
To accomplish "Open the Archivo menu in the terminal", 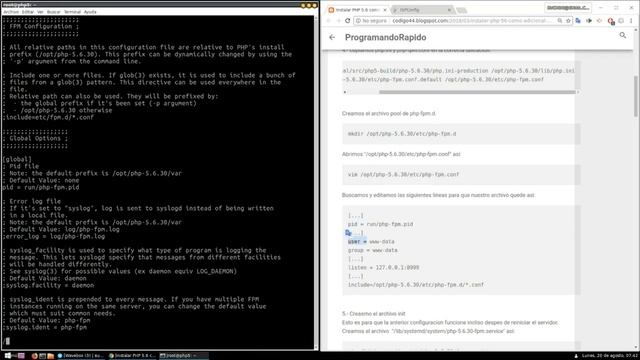I will pyautogui.click(x=11, y=12).
